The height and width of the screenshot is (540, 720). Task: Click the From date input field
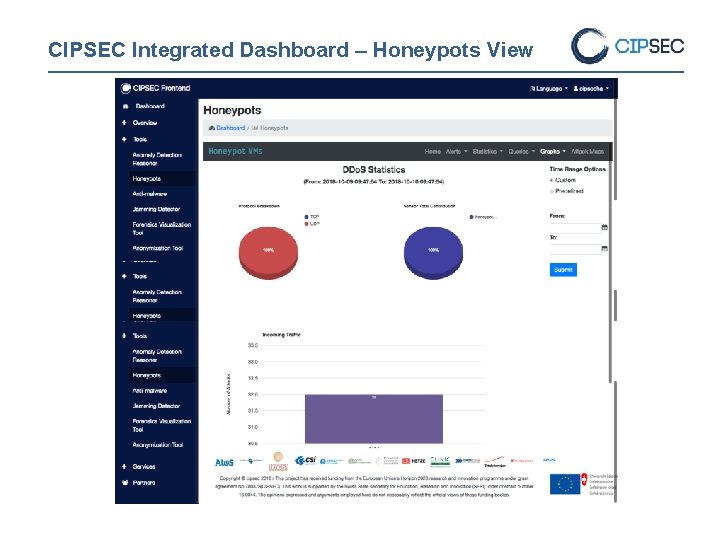coord(575,227)
